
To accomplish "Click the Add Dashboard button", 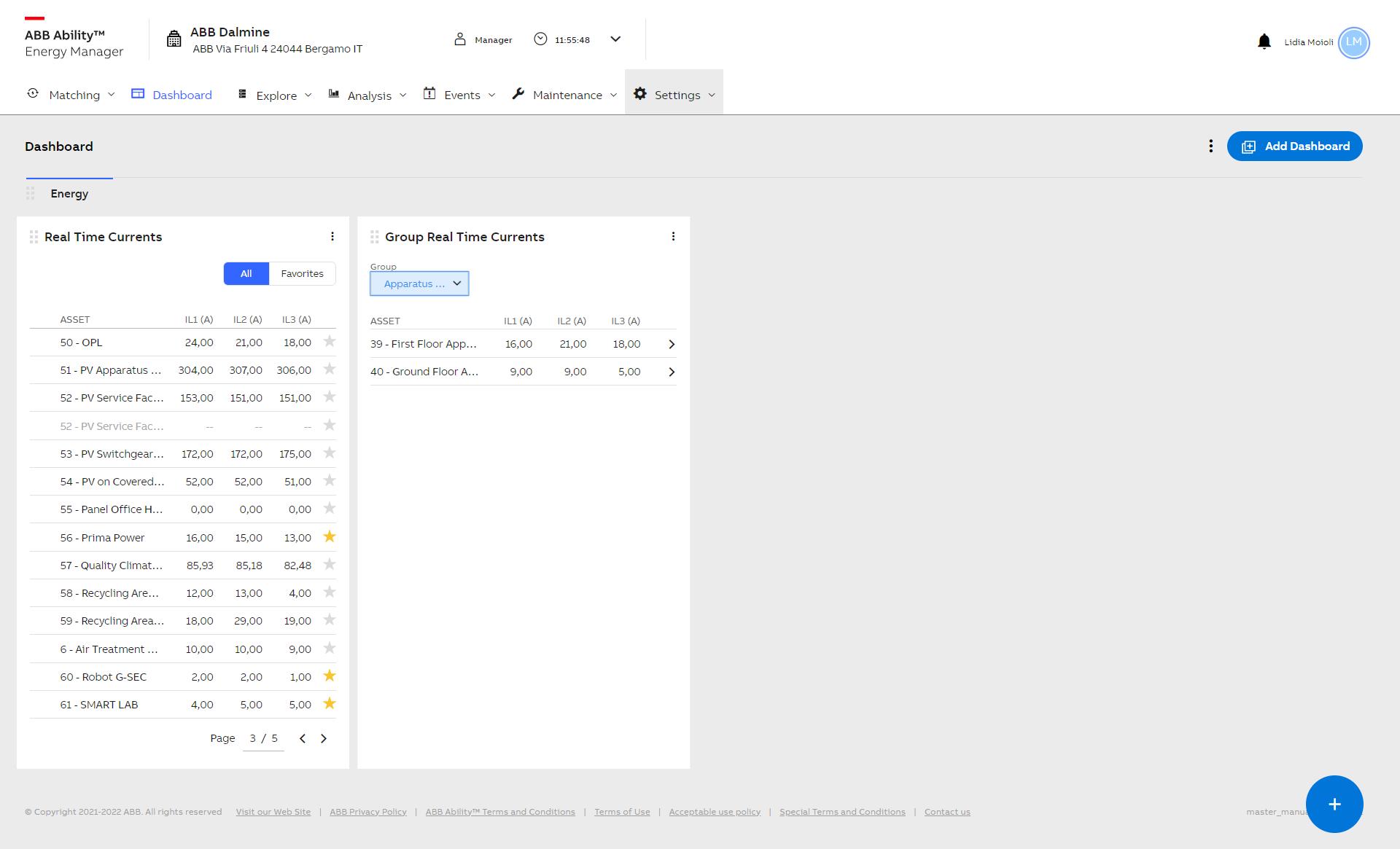I will click(x=1294, y=146).
